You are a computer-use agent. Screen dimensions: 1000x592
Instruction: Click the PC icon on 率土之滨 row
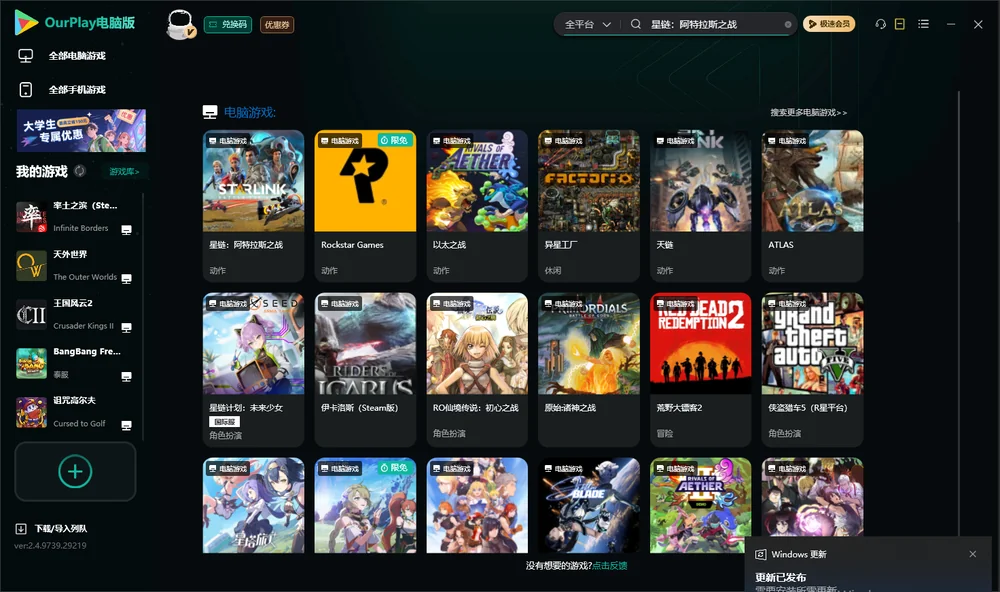126,230
